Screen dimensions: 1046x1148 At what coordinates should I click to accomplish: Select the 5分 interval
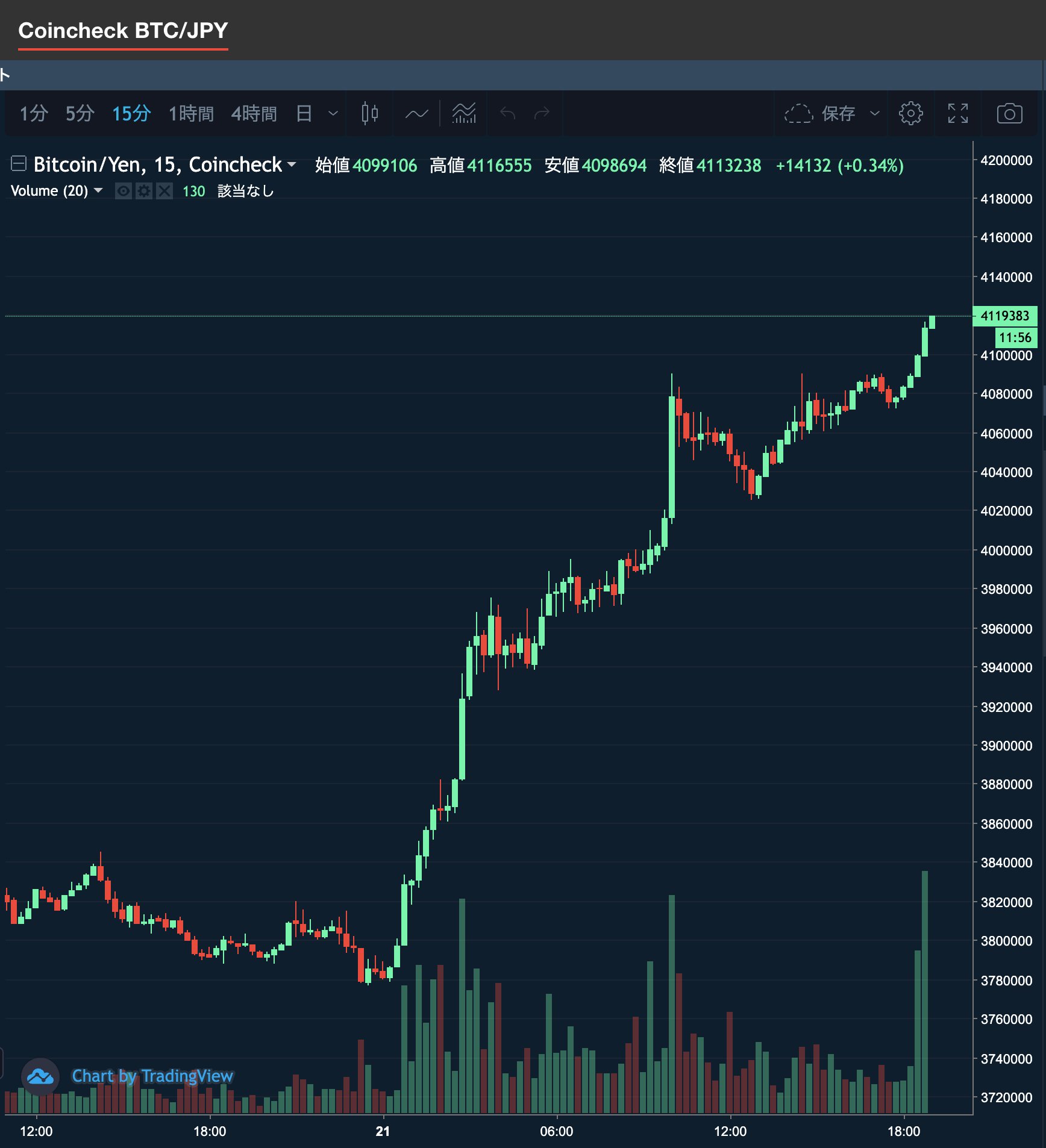(80, 113)
